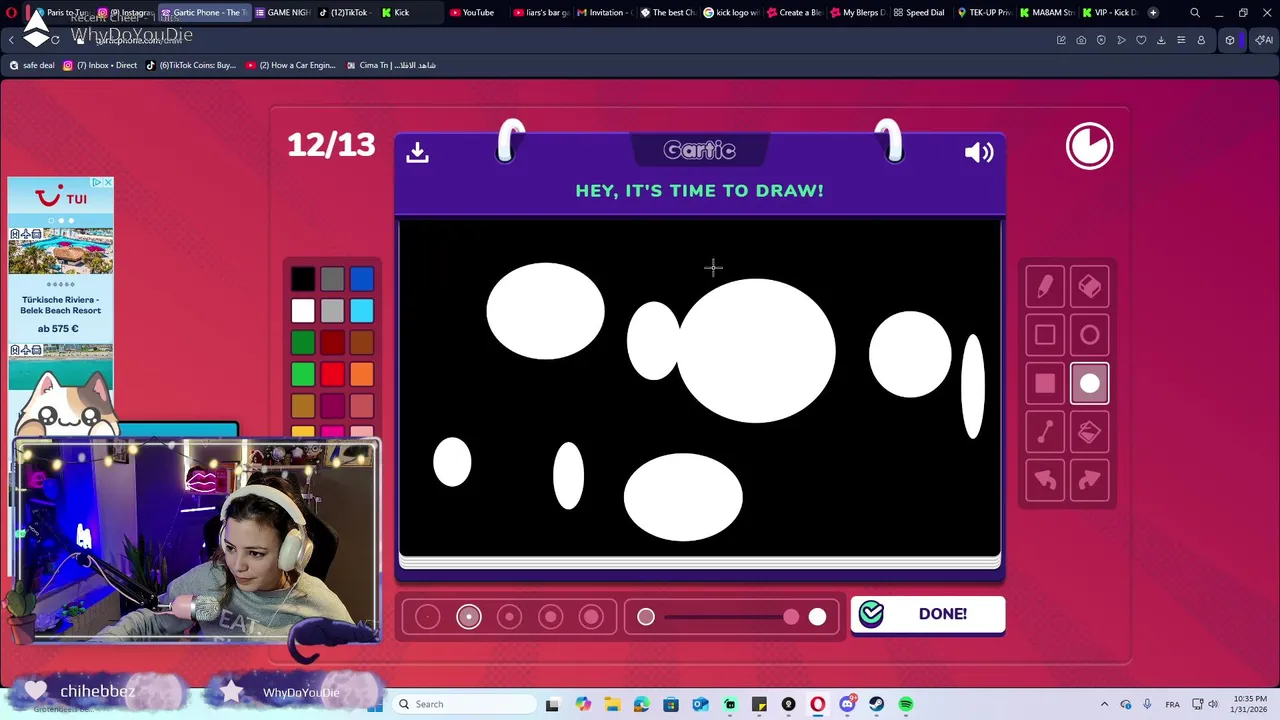Choose the largest brush size
1280x720 pixels.
(x=591, y=617)
